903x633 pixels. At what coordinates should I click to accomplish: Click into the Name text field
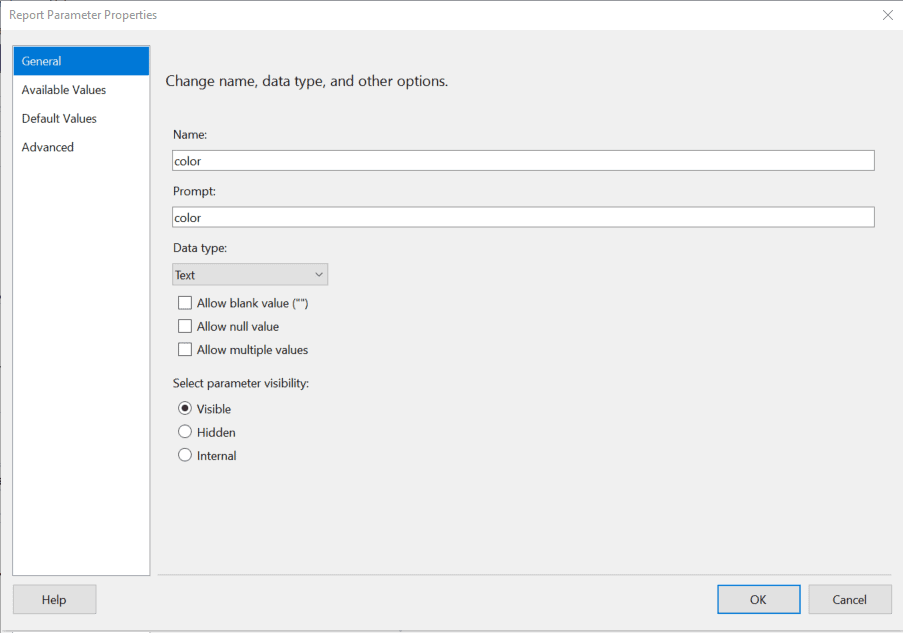(523, 161)
